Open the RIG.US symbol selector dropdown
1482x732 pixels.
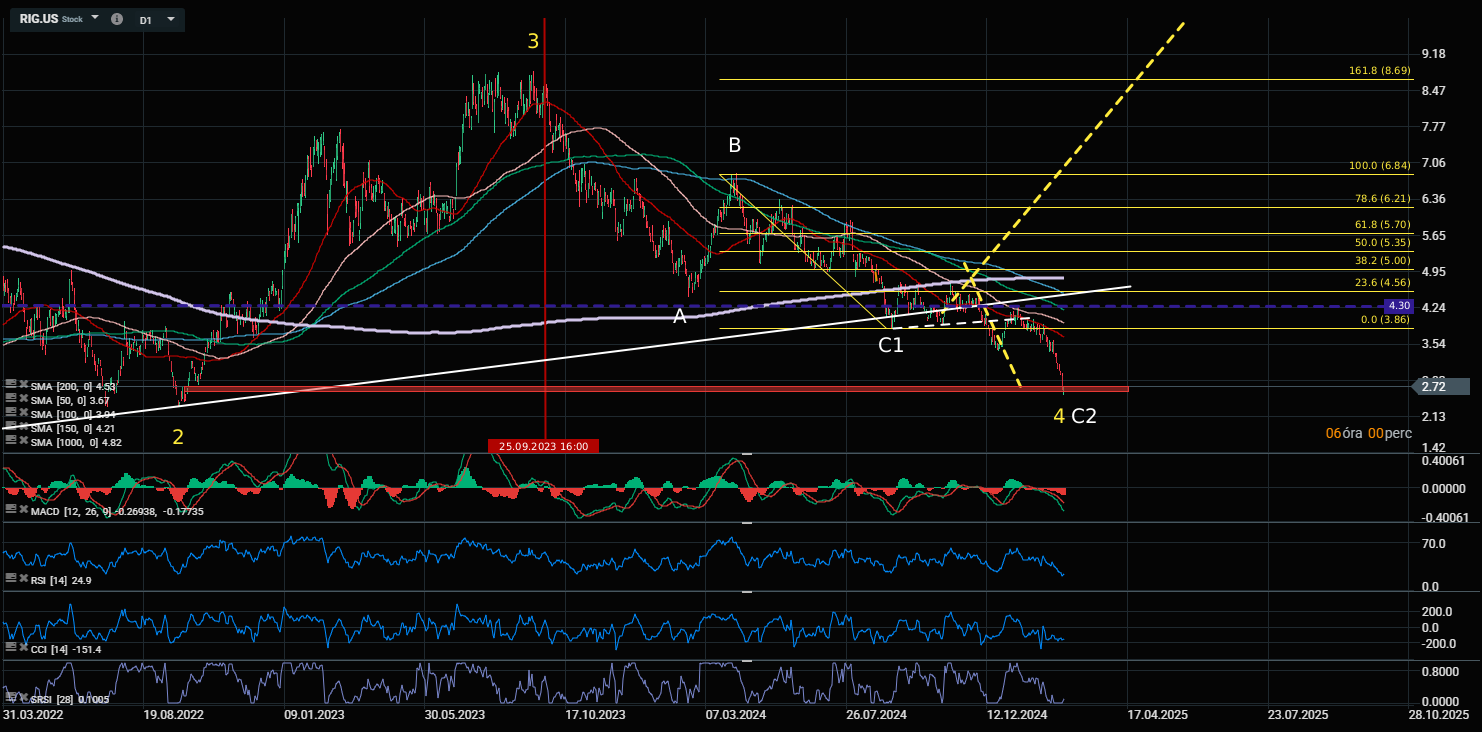coord(95,19)
